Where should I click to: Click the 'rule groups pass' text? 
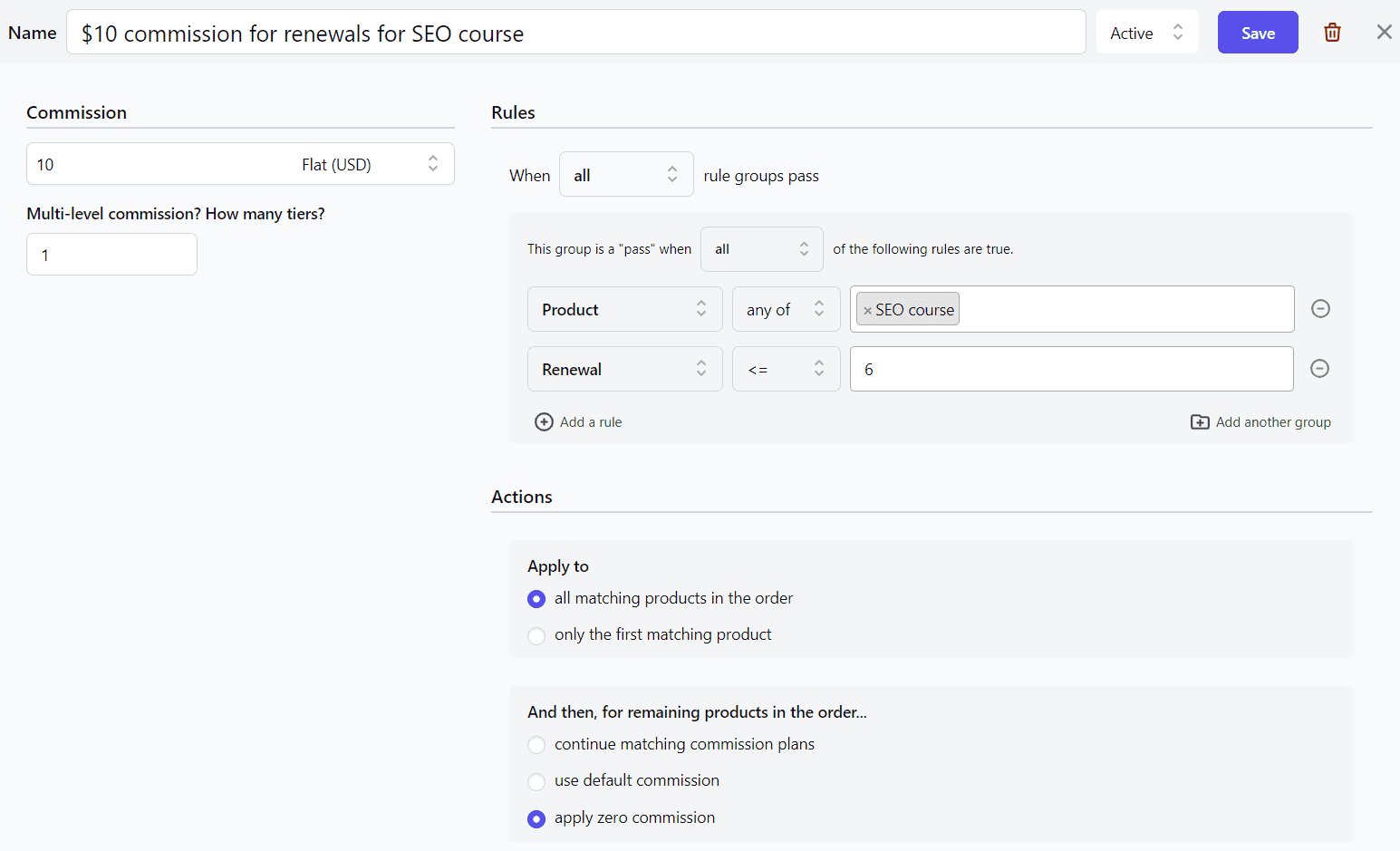[761, 176]
